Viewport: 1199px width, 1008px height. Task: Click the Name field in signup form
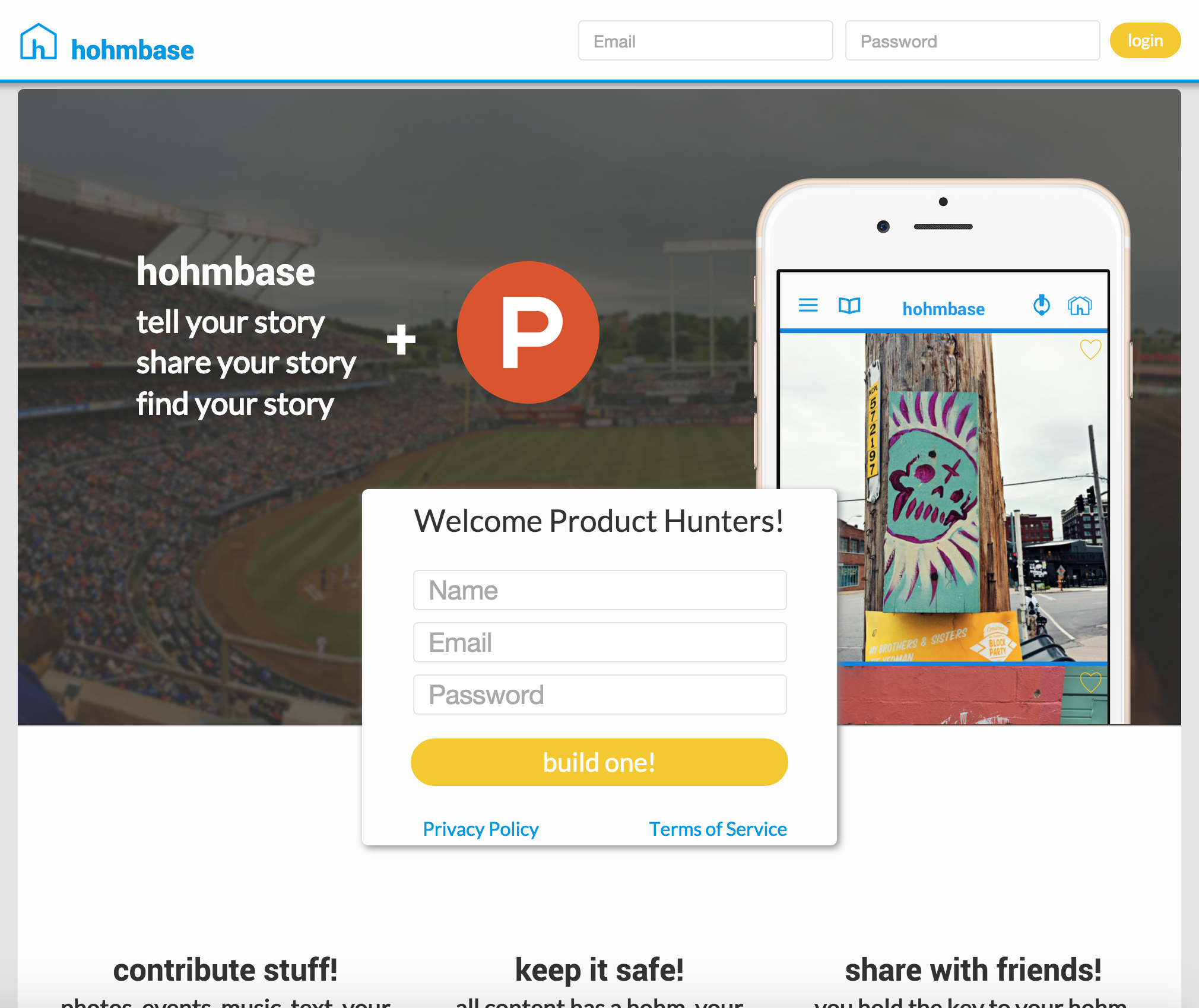600,590
